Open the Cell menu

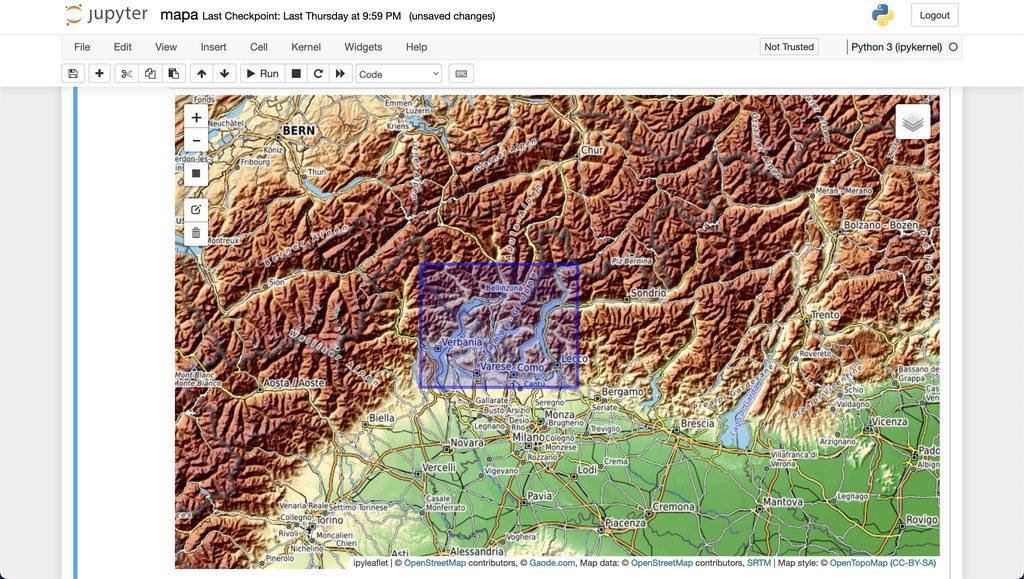[259, 47]
